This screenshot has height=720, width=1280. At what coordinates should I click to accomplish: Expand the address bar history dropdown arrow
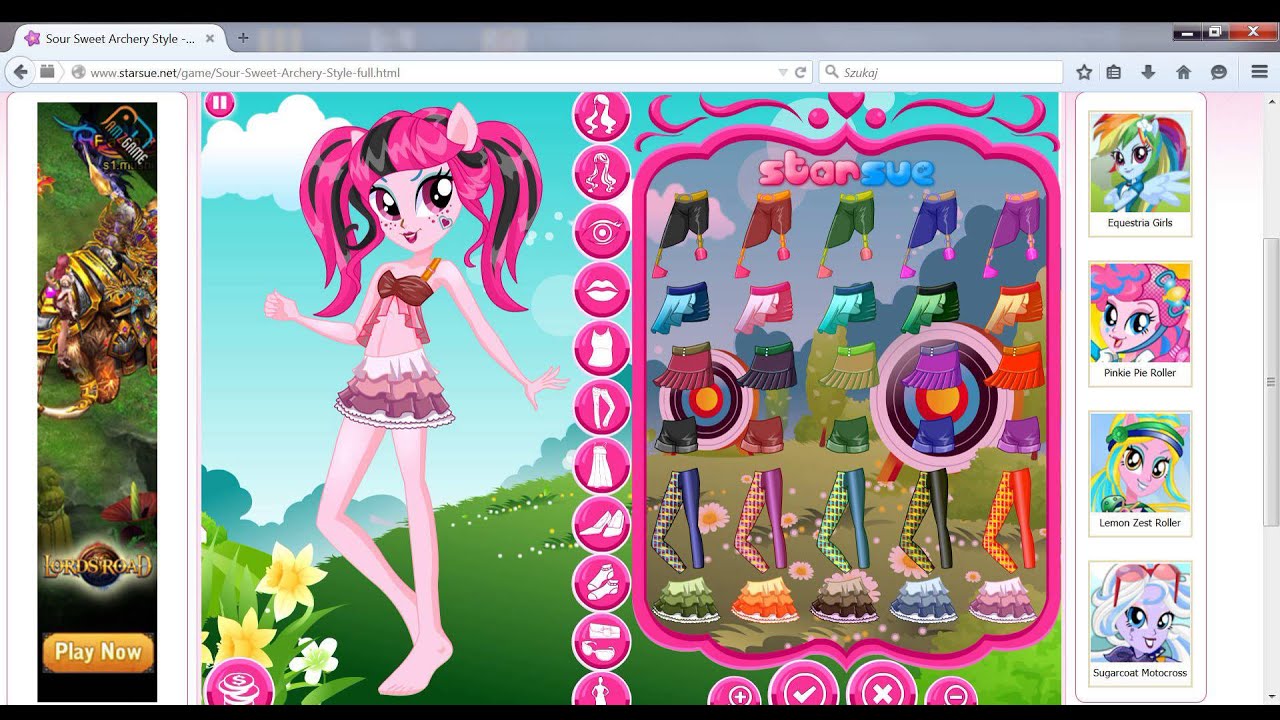[783, 72]
